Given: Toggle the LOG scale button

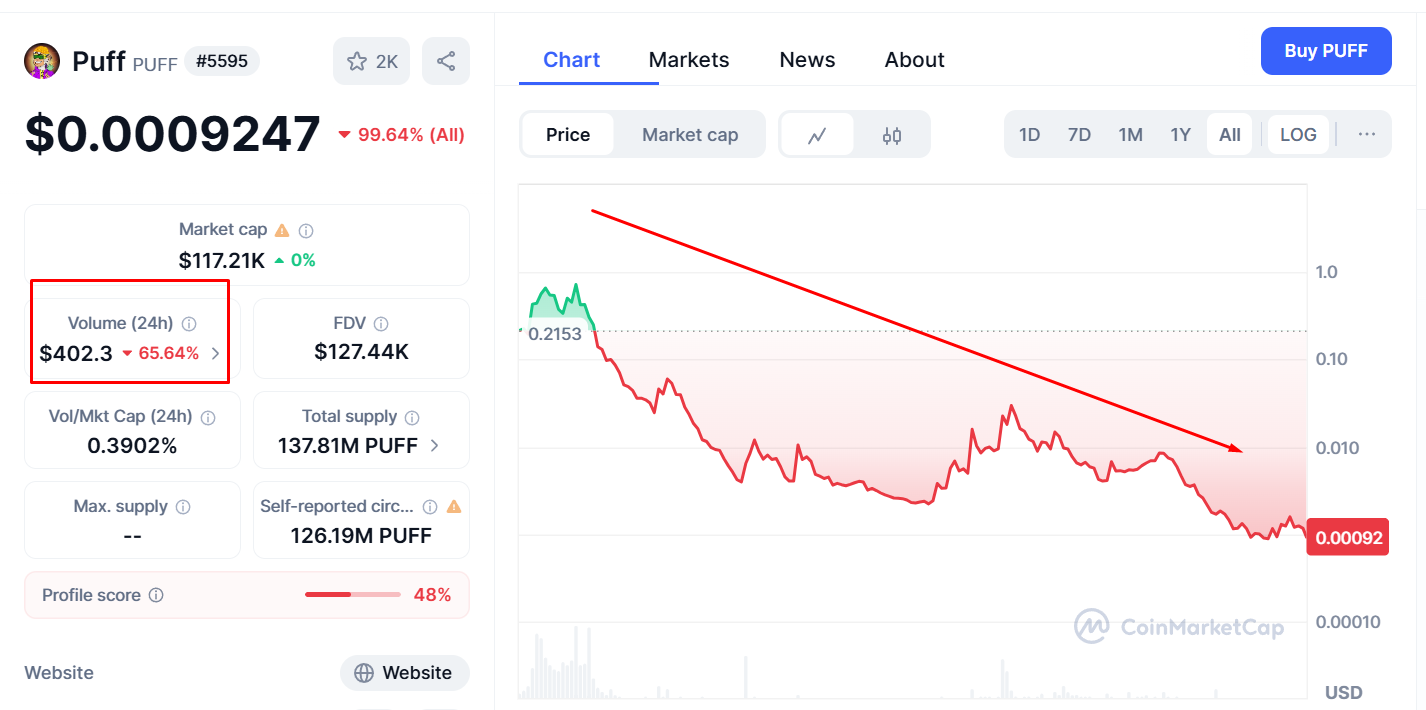Looking at the screenshot, I should point(1298,135).
